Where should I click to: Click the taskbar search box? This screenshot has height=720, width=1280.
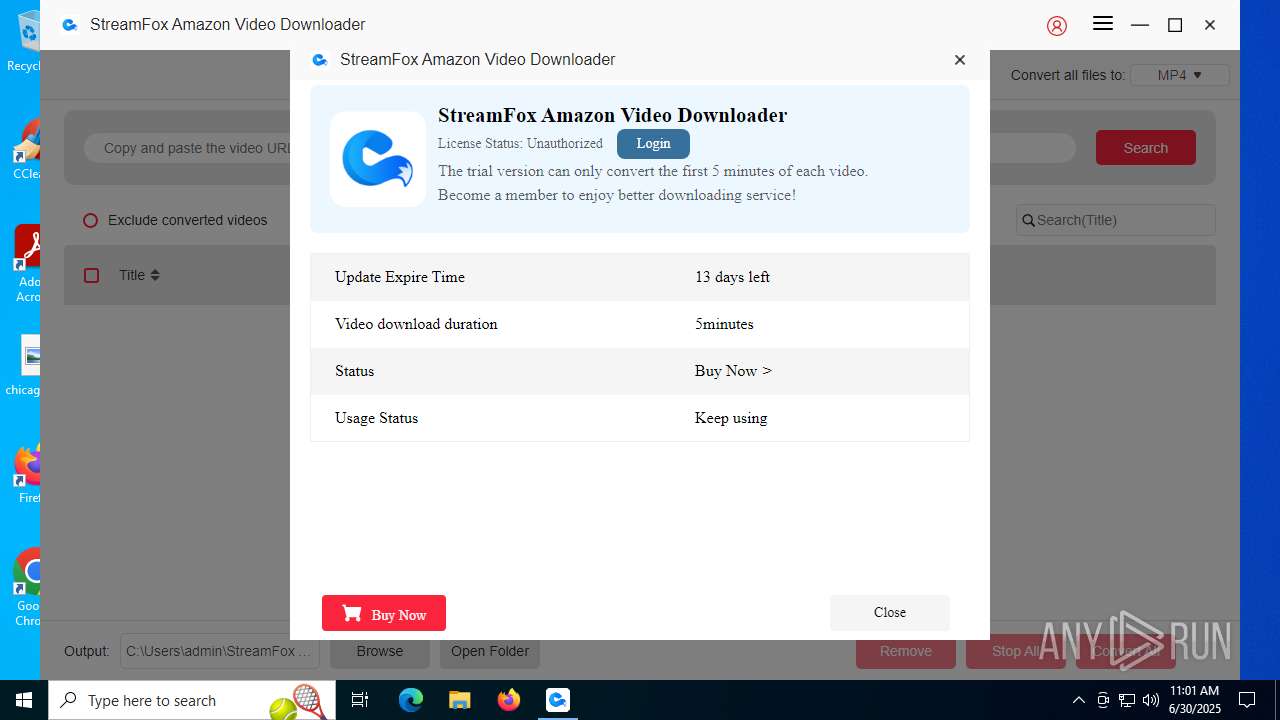(190, 700)
